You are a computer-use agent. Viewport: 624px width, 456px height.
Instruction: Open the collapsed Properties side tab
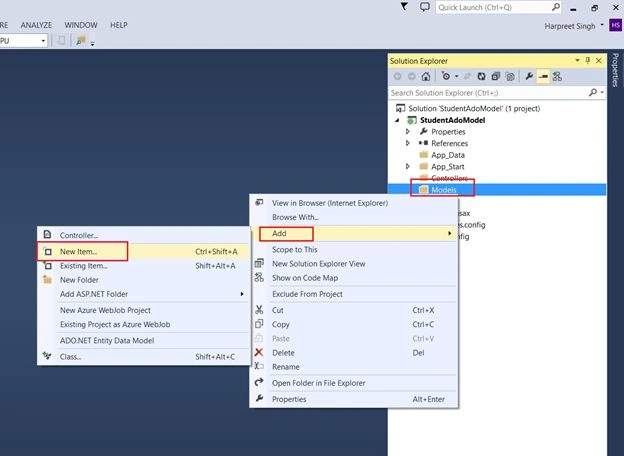tap(615, 70)
